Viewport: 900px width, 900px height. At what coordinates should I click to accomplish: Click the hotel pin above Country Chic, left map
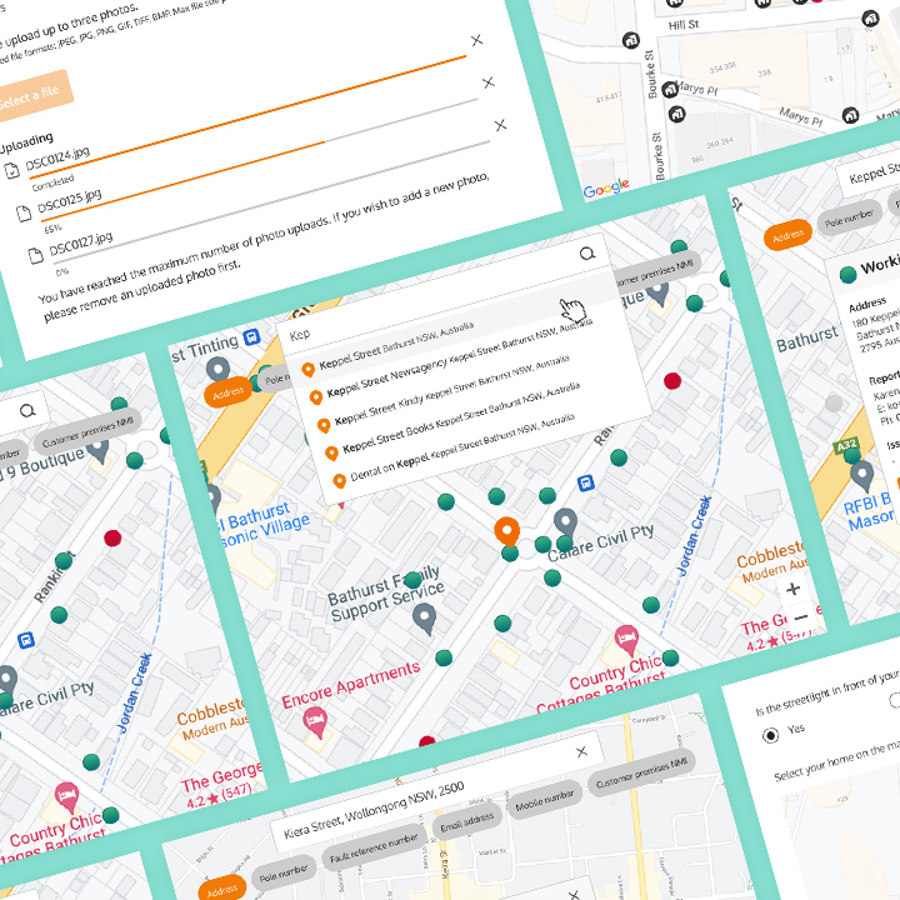(x=67, y=798)
